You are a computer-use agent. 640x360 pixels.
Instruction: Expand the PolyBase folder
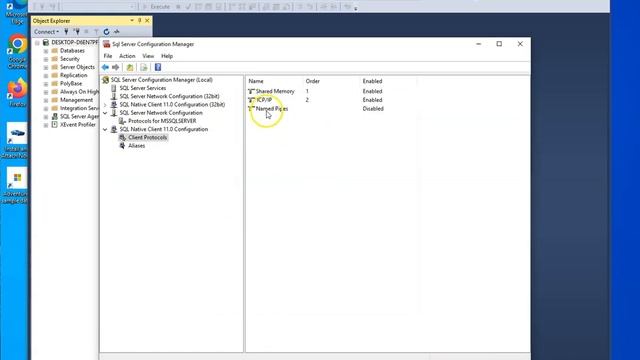[x=46, y=84]
